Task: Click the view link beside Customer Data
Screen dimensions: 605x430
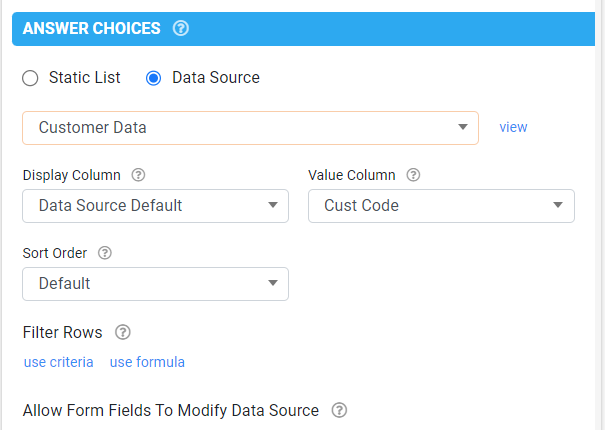Action: pos(513,127)
